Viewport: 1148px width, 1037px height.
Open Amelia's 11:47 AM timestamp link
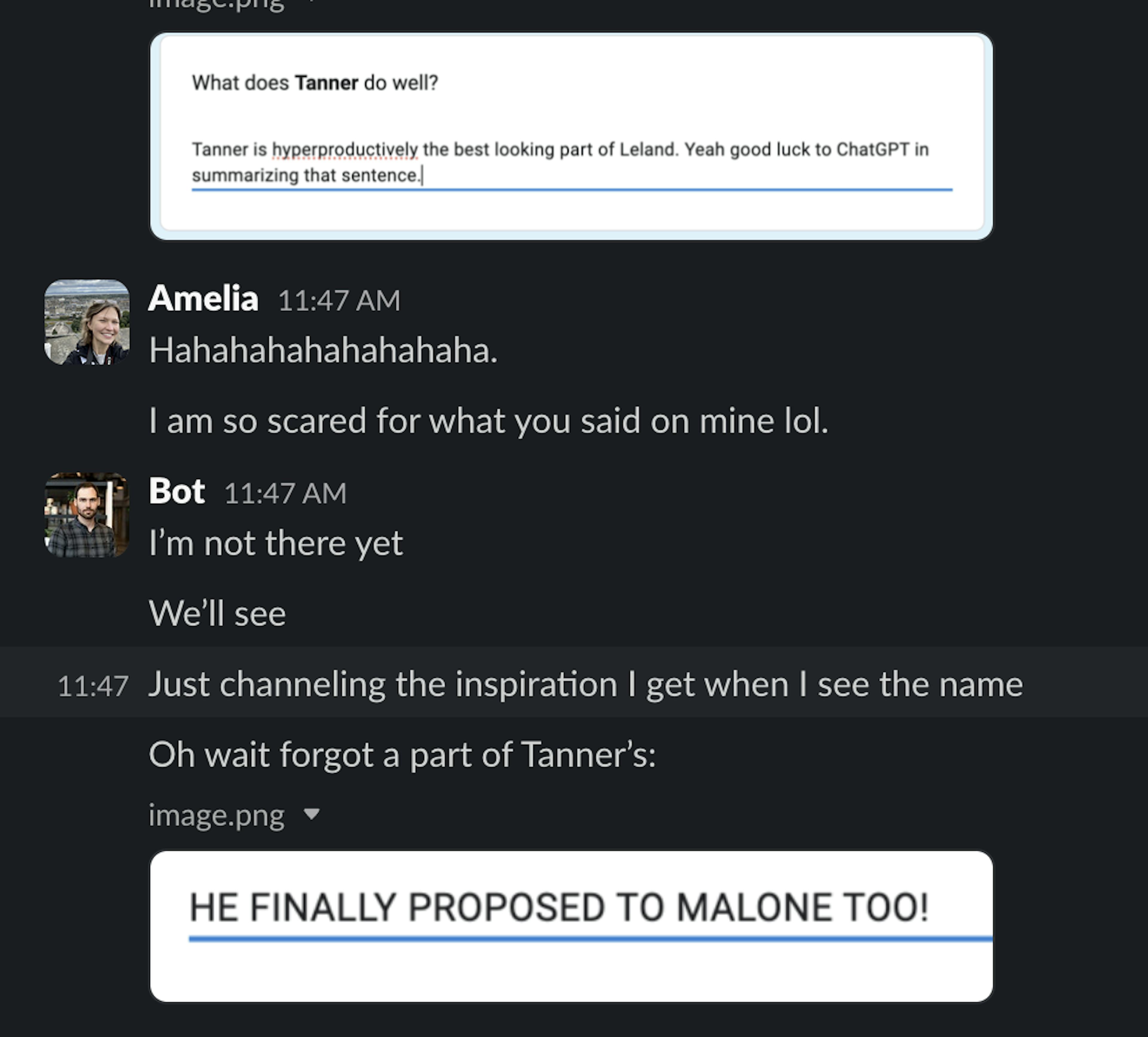coord(339,301)
